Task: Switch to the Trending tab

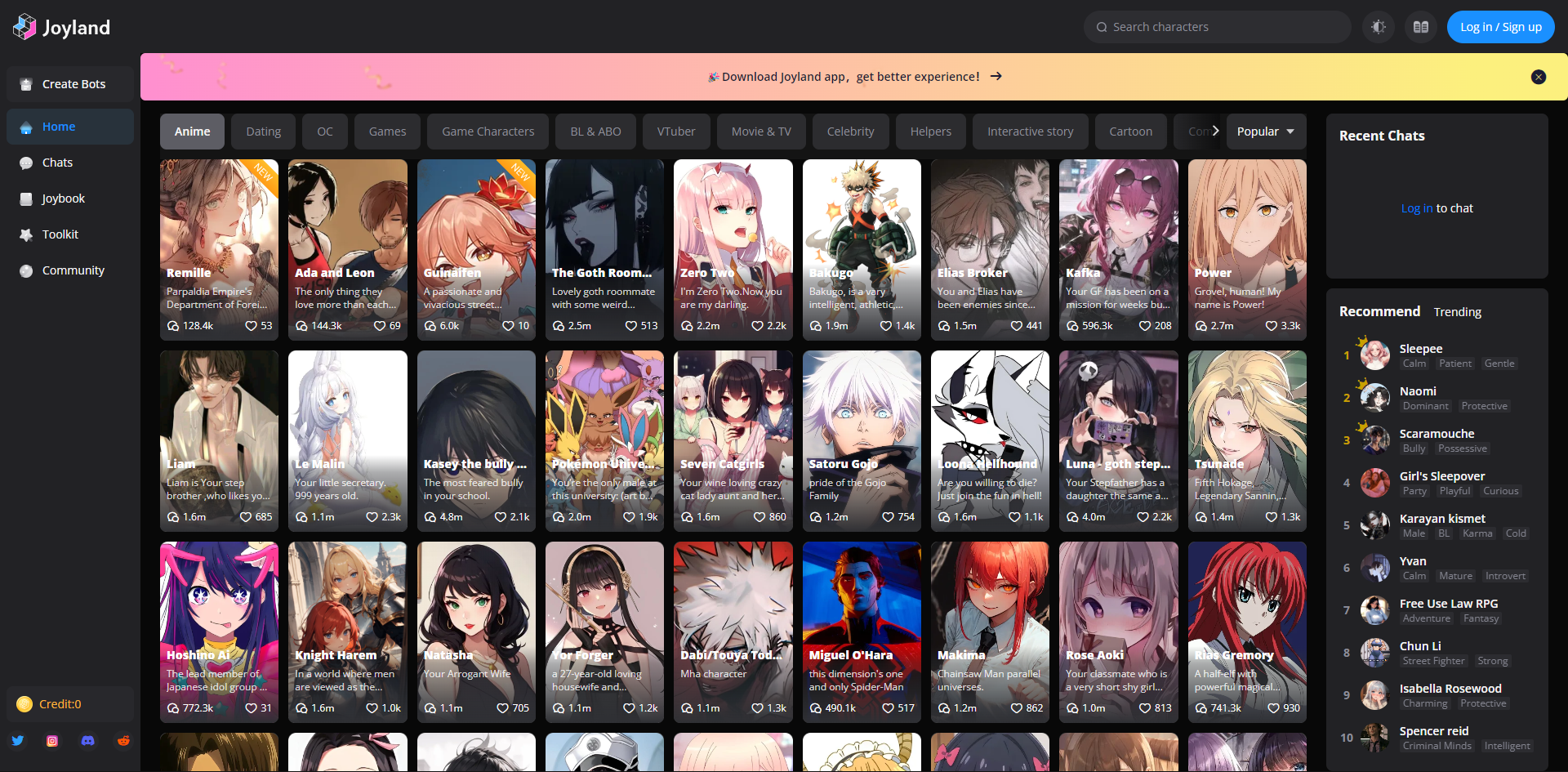Action: pos(1457,312)
